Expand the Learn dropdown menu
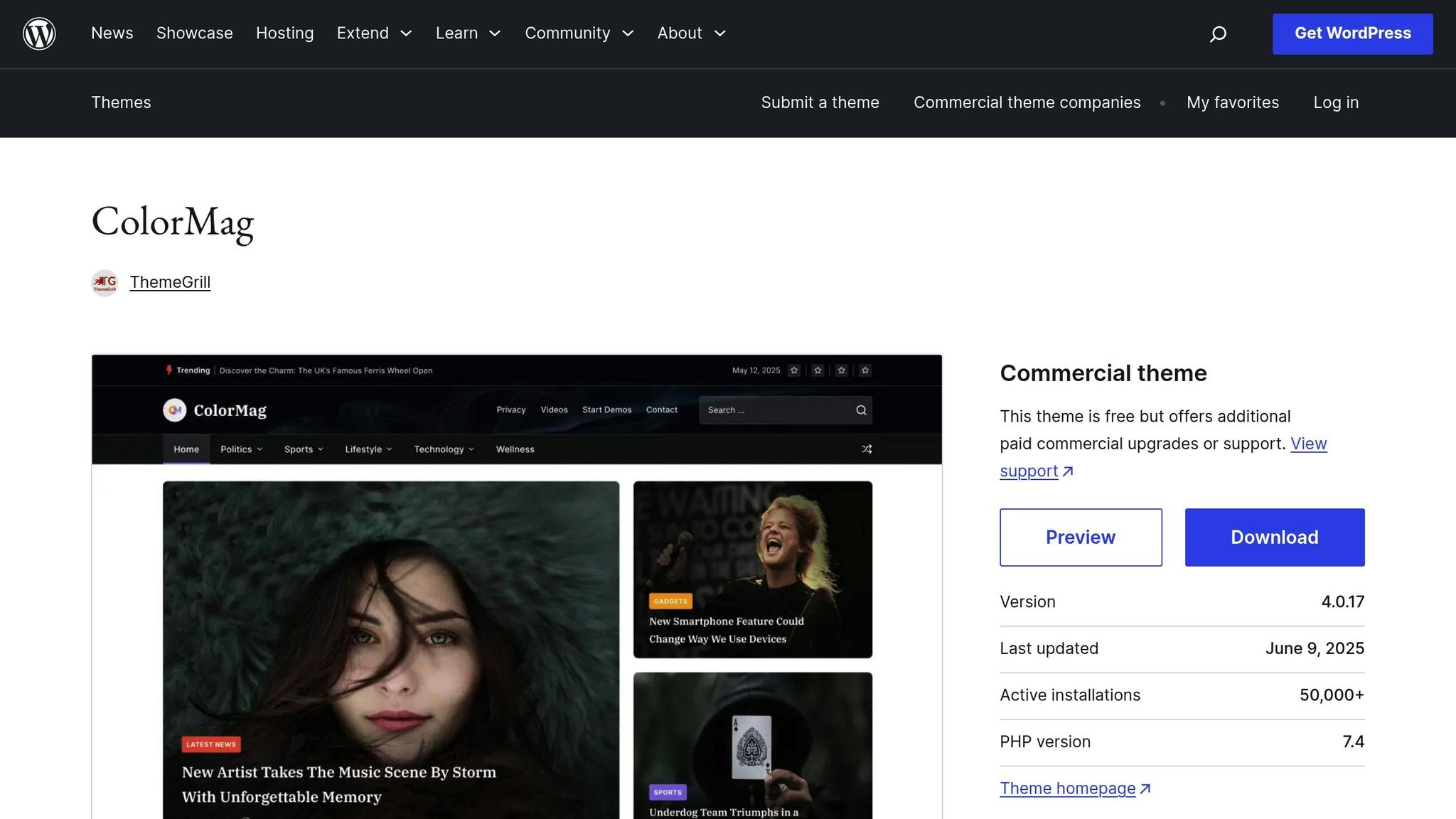The image size is (1456, 819). [469, 33]
